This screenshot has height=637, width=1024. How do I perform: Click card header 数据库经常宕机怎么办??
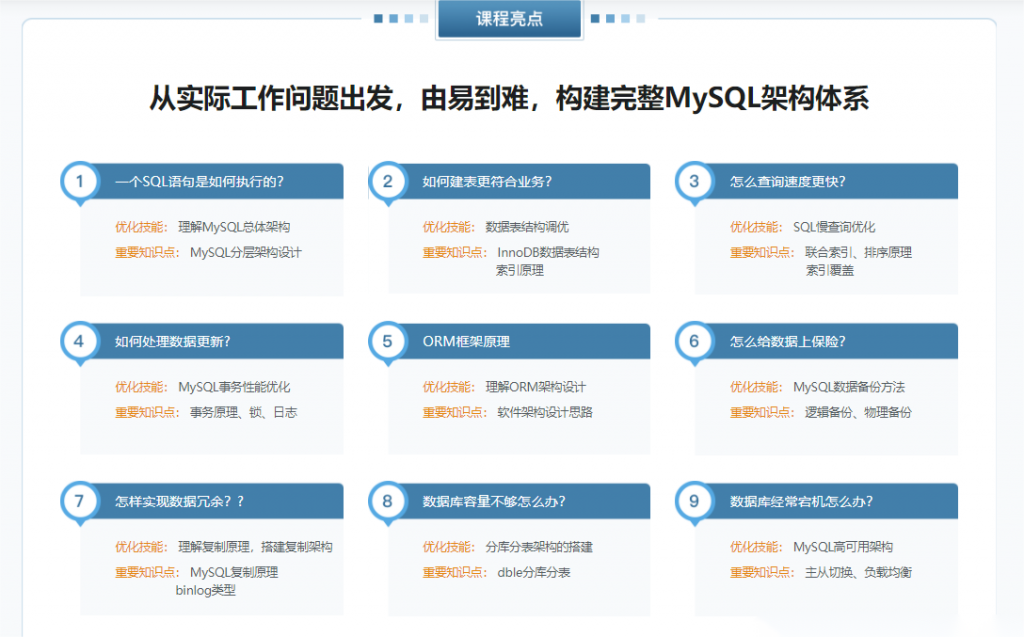[x=826, y=501]
